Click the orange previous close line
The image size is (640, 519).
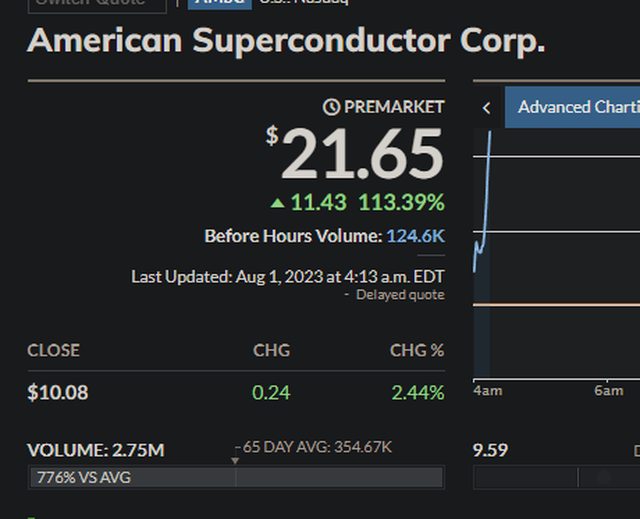(560, 304)
